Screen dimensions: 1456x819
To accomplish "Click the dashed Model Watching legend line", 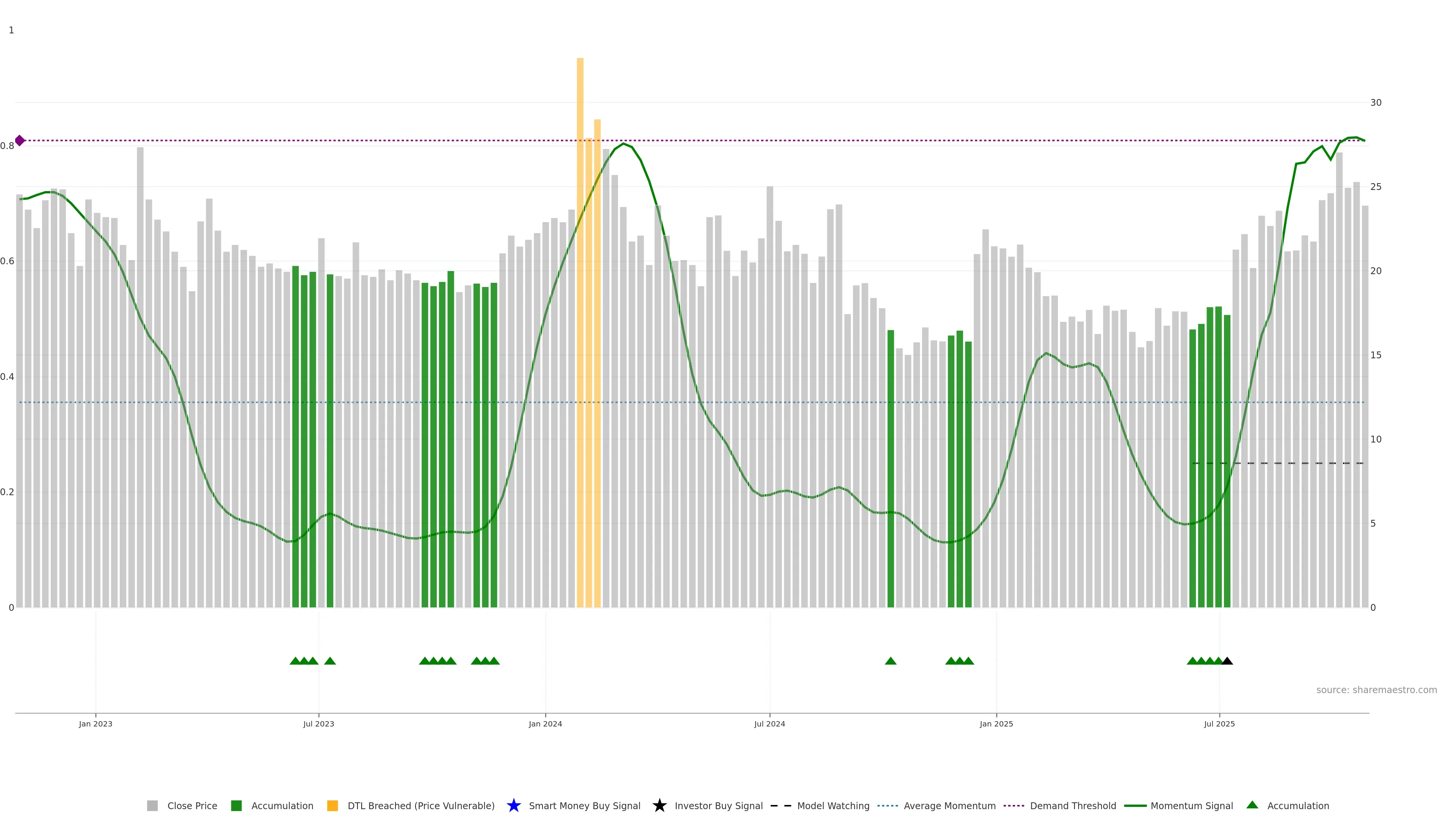I will pos(781,805).
